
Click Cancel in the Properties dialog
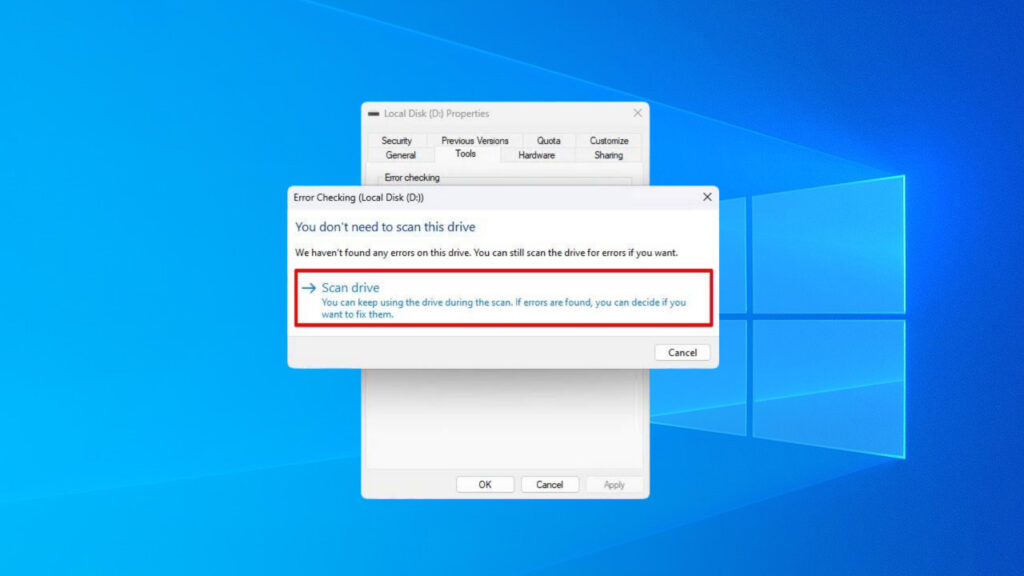coord(549,484)
